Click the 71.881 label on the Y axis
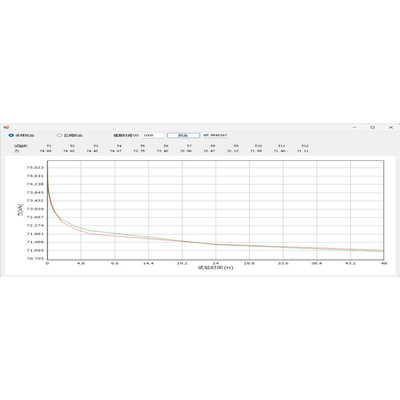Viewport: 400px width, 400px height. [x=35, y=234]
